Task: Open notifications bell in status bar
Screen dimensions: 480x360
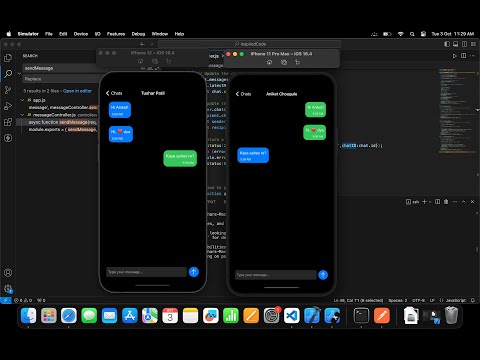Action: [473, 300]
